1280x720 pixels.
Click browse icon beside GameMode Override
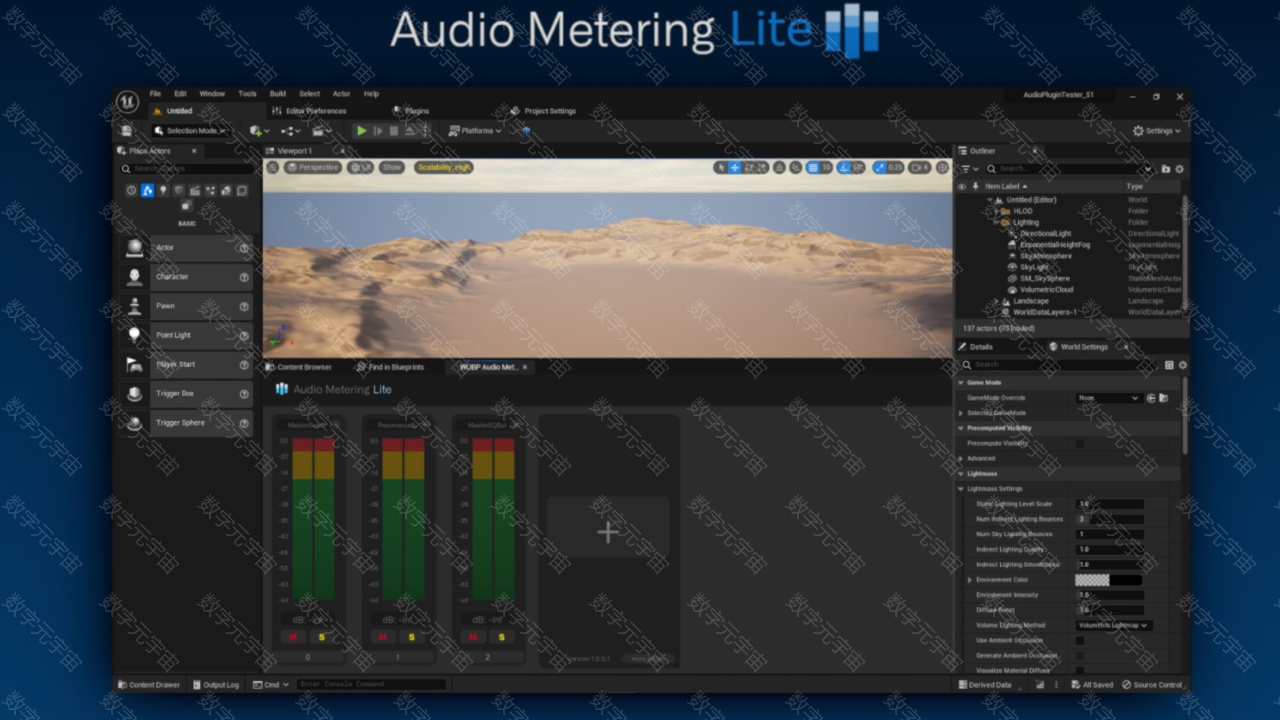(1163, 398)
